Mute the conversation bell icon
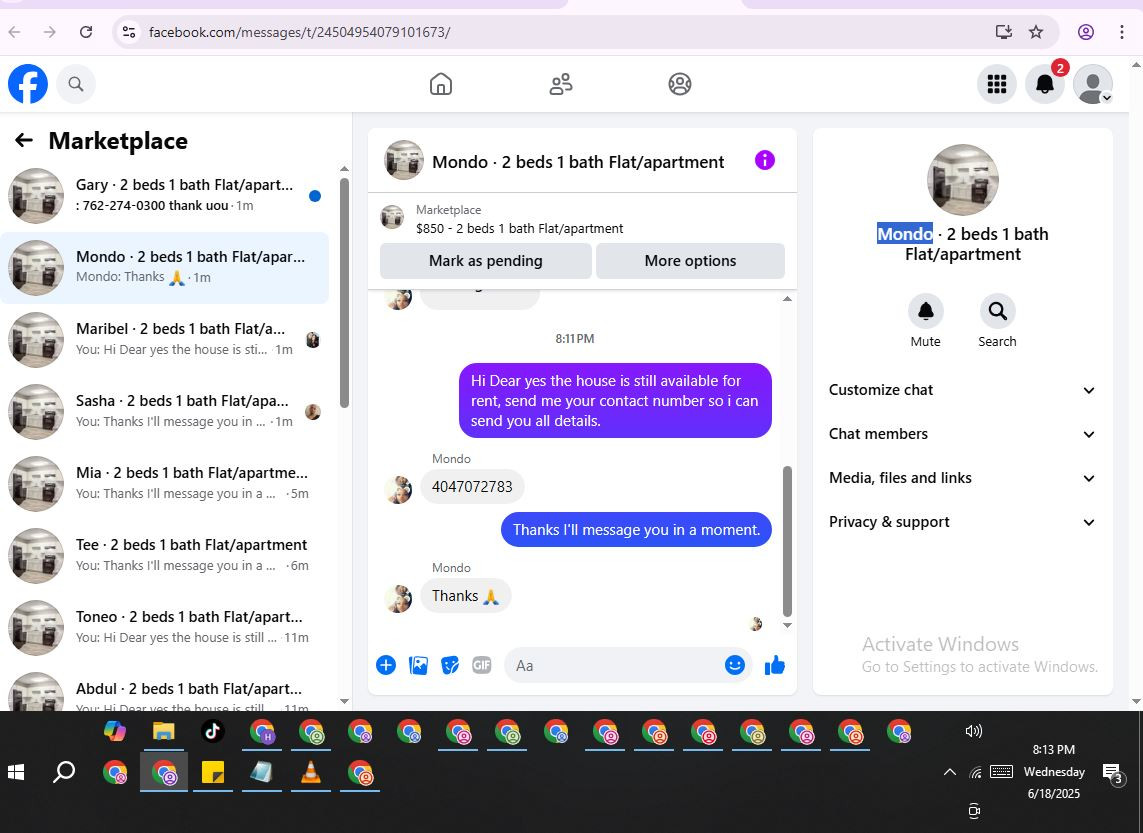Screen dimensions: 1143x833 pyautogui.click(x=925, y=311)
